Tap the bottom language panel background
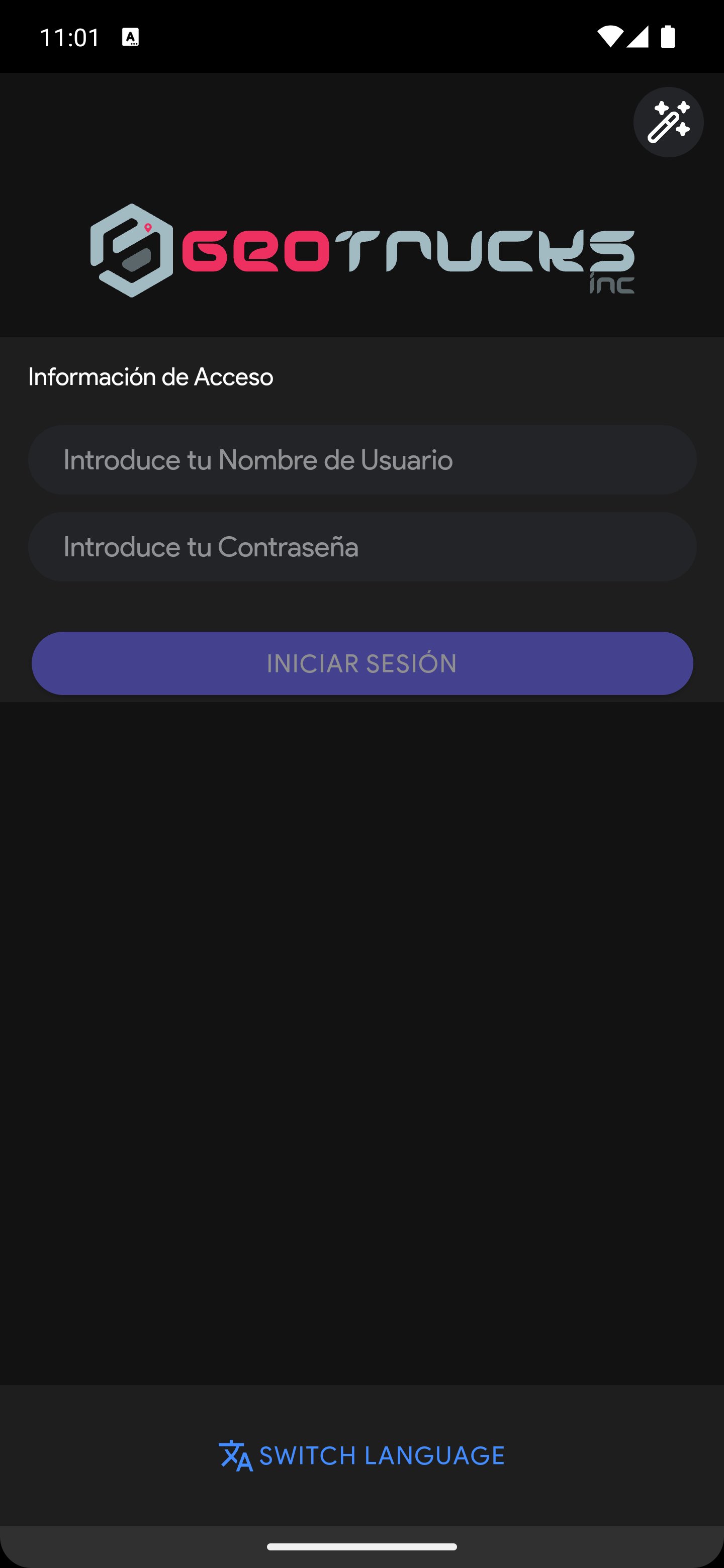This screenshot has height=1568, width=724. pyautogui.click(x=361, y=1498)
